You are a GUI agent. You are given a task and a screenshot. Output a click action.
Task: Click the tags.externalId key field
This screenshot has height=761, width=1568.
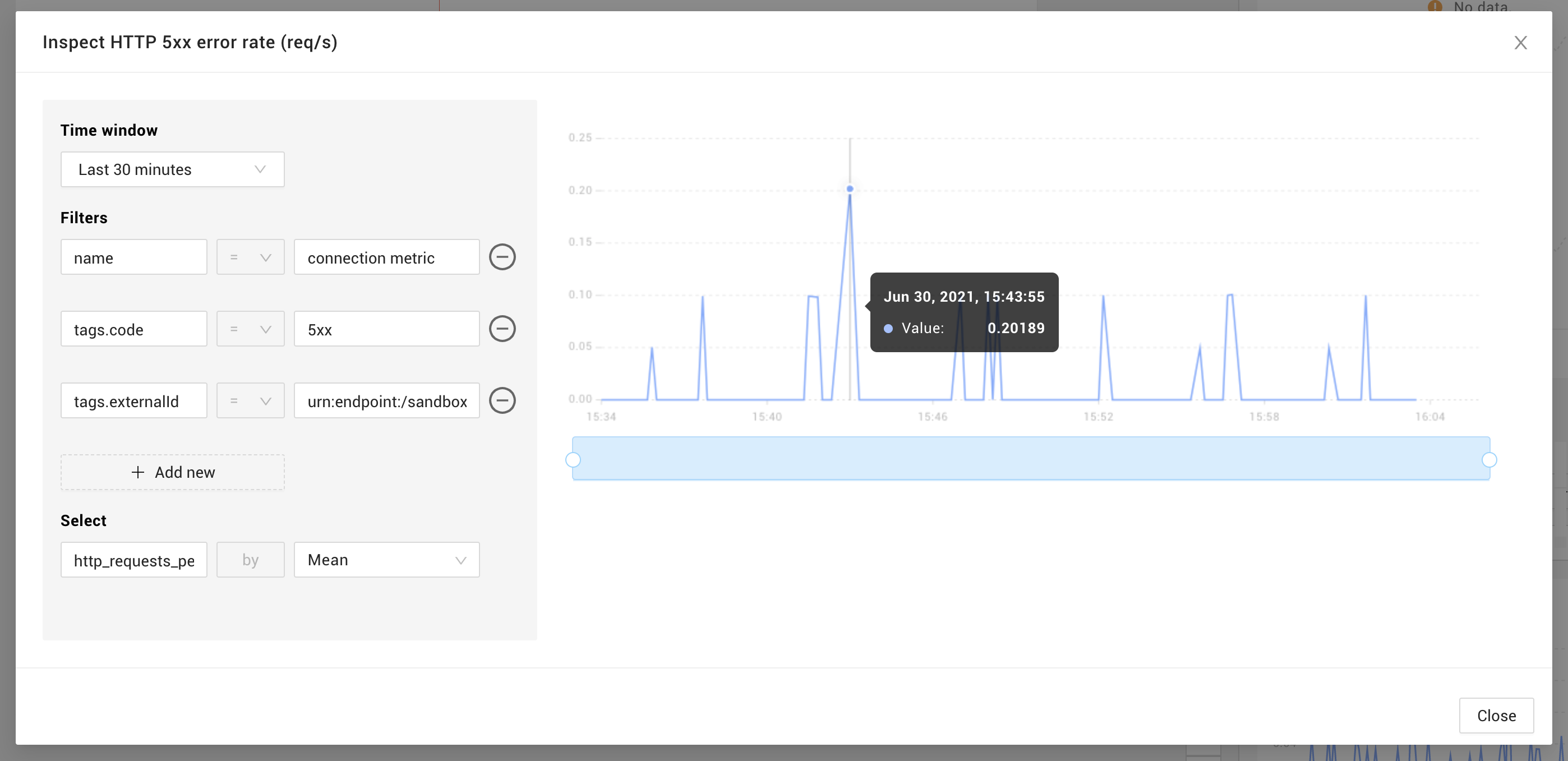[134, 400]
